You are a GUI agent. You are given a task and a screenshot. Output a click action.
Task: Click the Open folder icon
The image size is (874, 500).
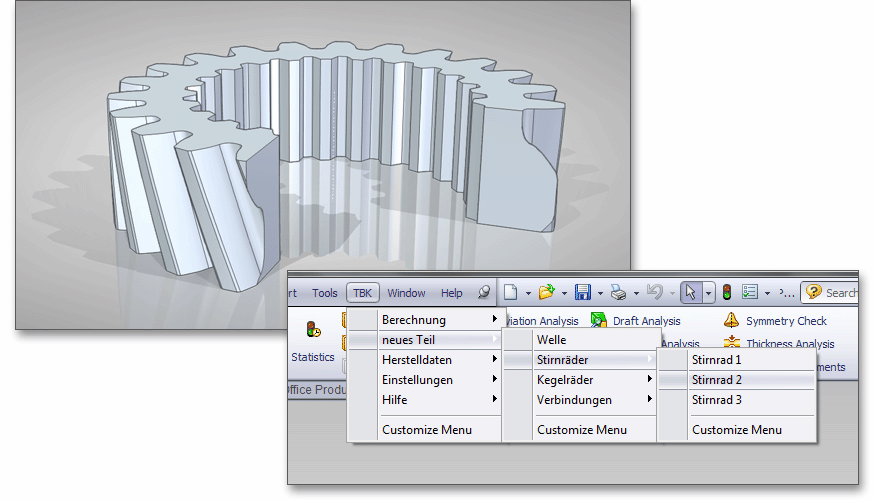point(546,293)
